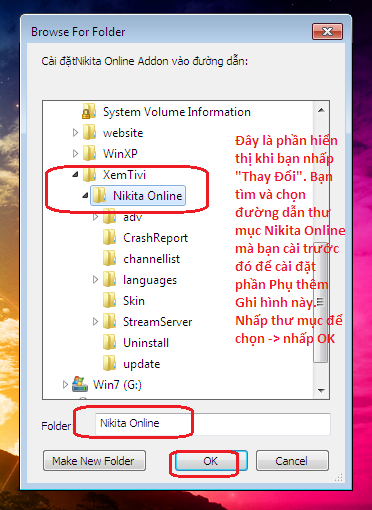Click the languages folder icon
372x510 pixels.
[x=109, y=280]
